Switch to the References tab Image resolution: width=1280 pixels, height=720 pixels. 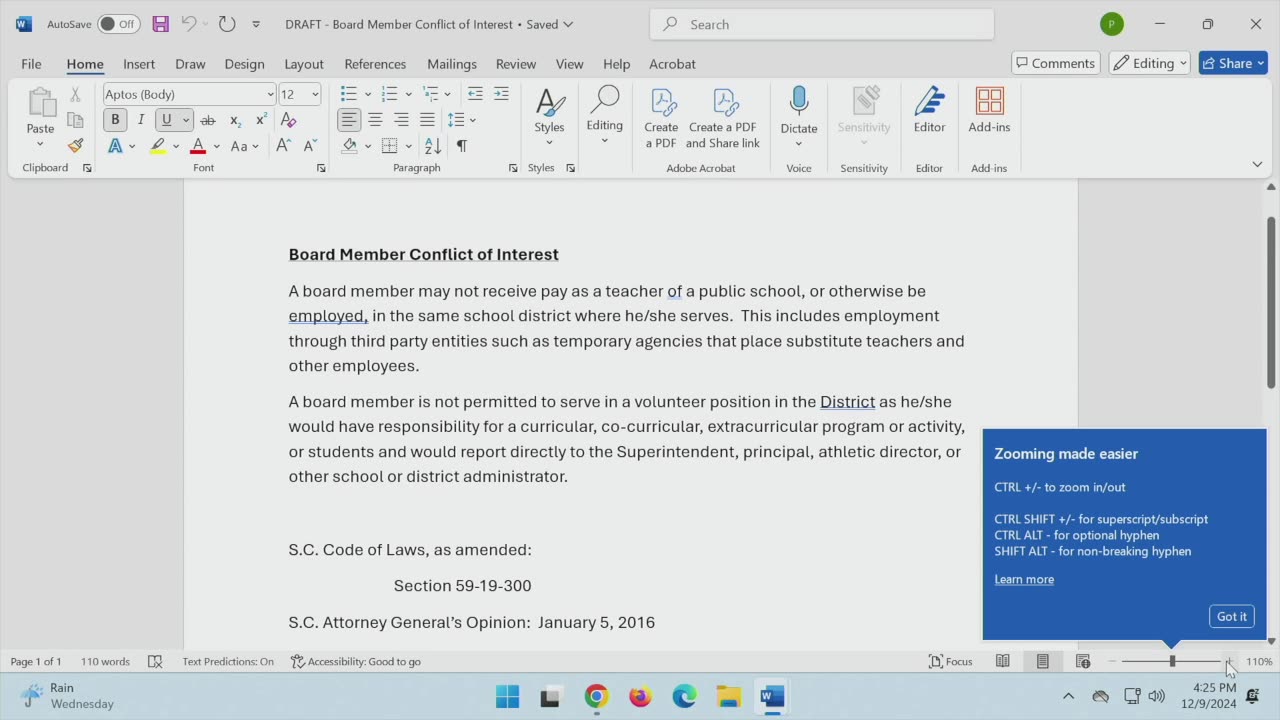(x=375, y=63)
